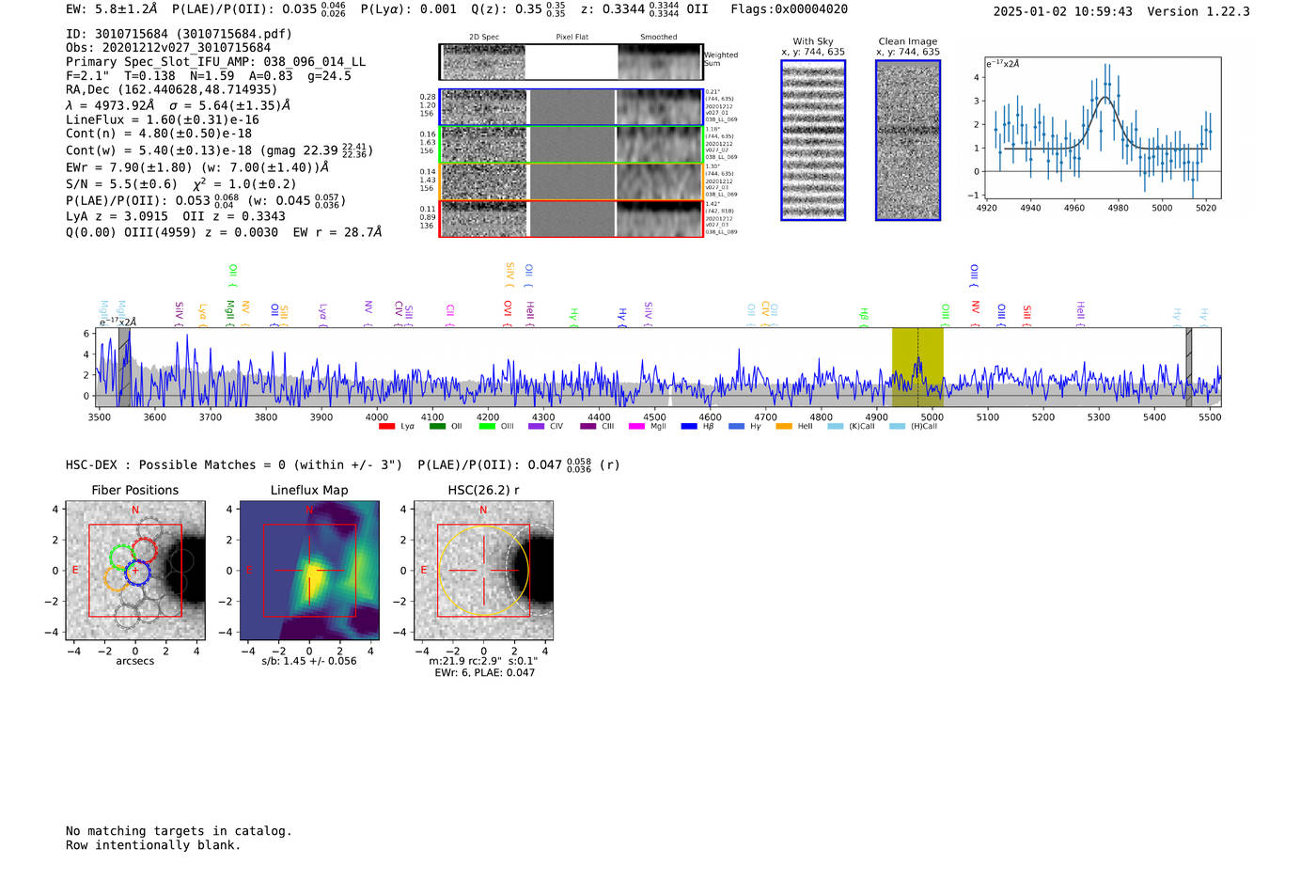Select the lime OIII legend swatch
The image size is (1316, 896).
(x=487, y=427)
